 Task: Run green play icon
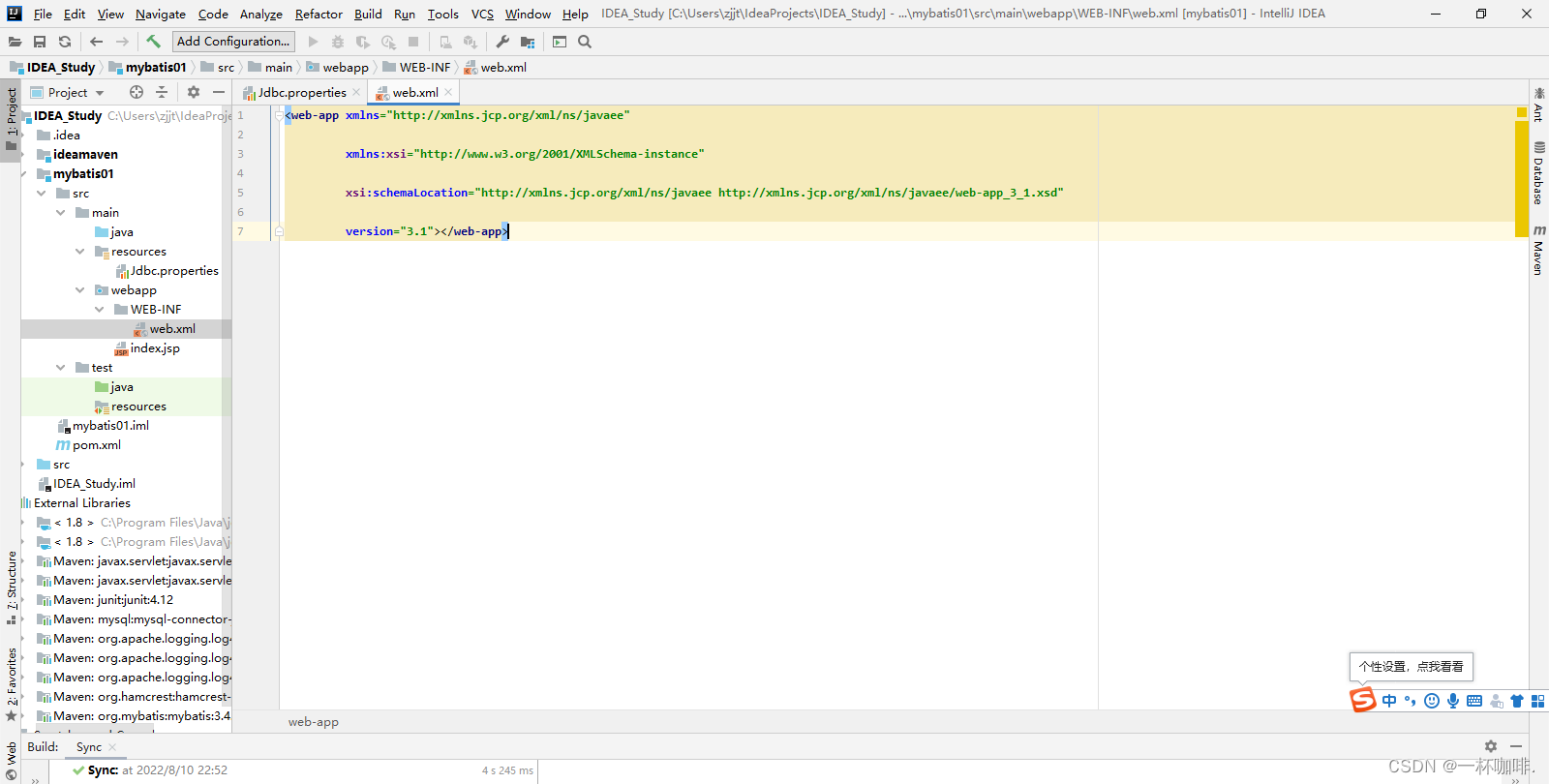tap(313, 42)
